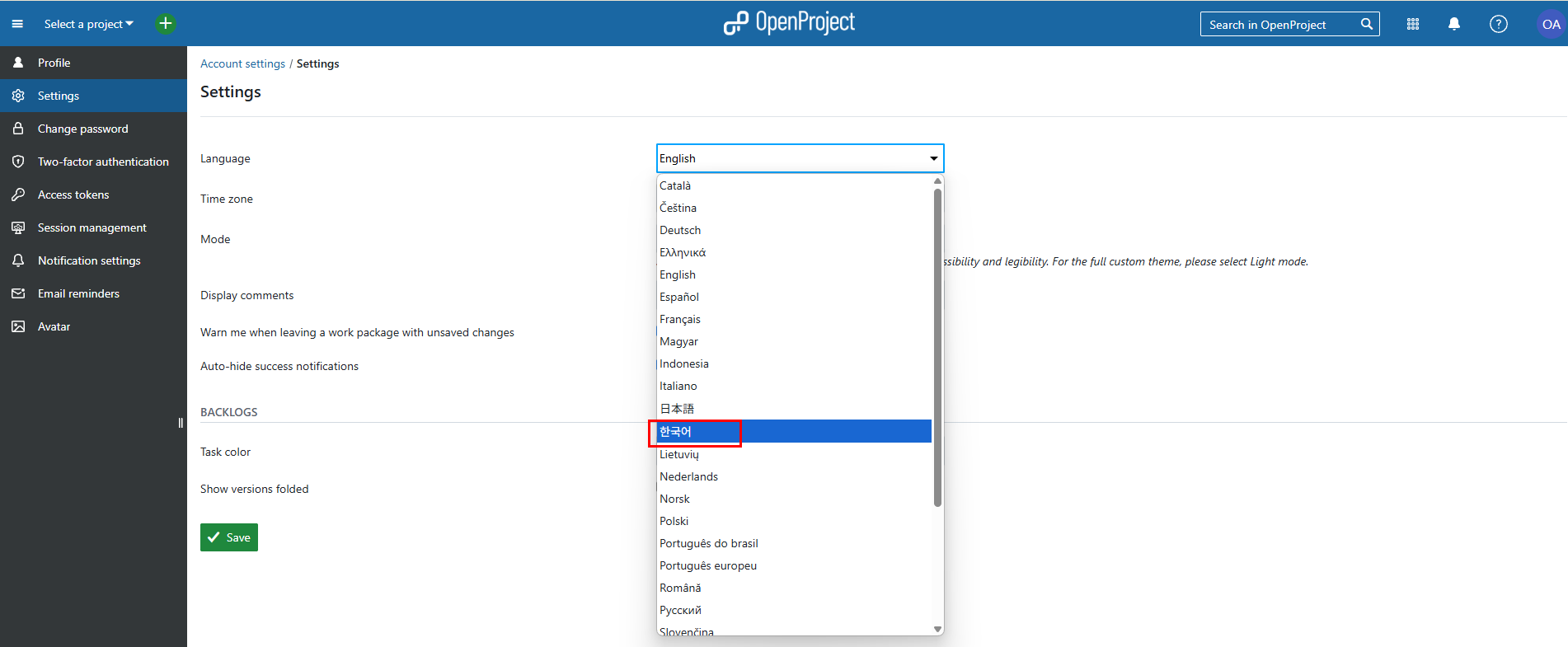Open the hamburger main menu icon
Screen dimensions: 1568x647
pyautogui.click(x=17, y=24)
